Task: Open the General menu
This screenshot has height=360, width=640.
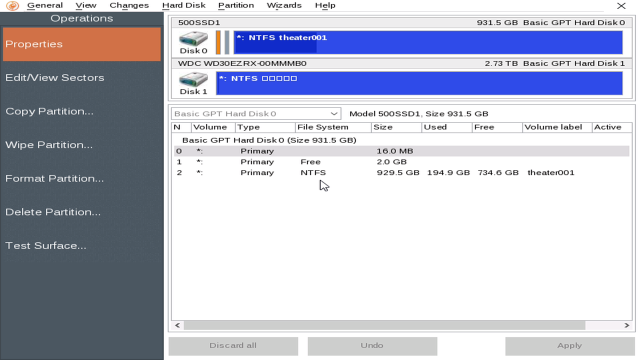Action: pyautogui.click(x=45, y=5)
